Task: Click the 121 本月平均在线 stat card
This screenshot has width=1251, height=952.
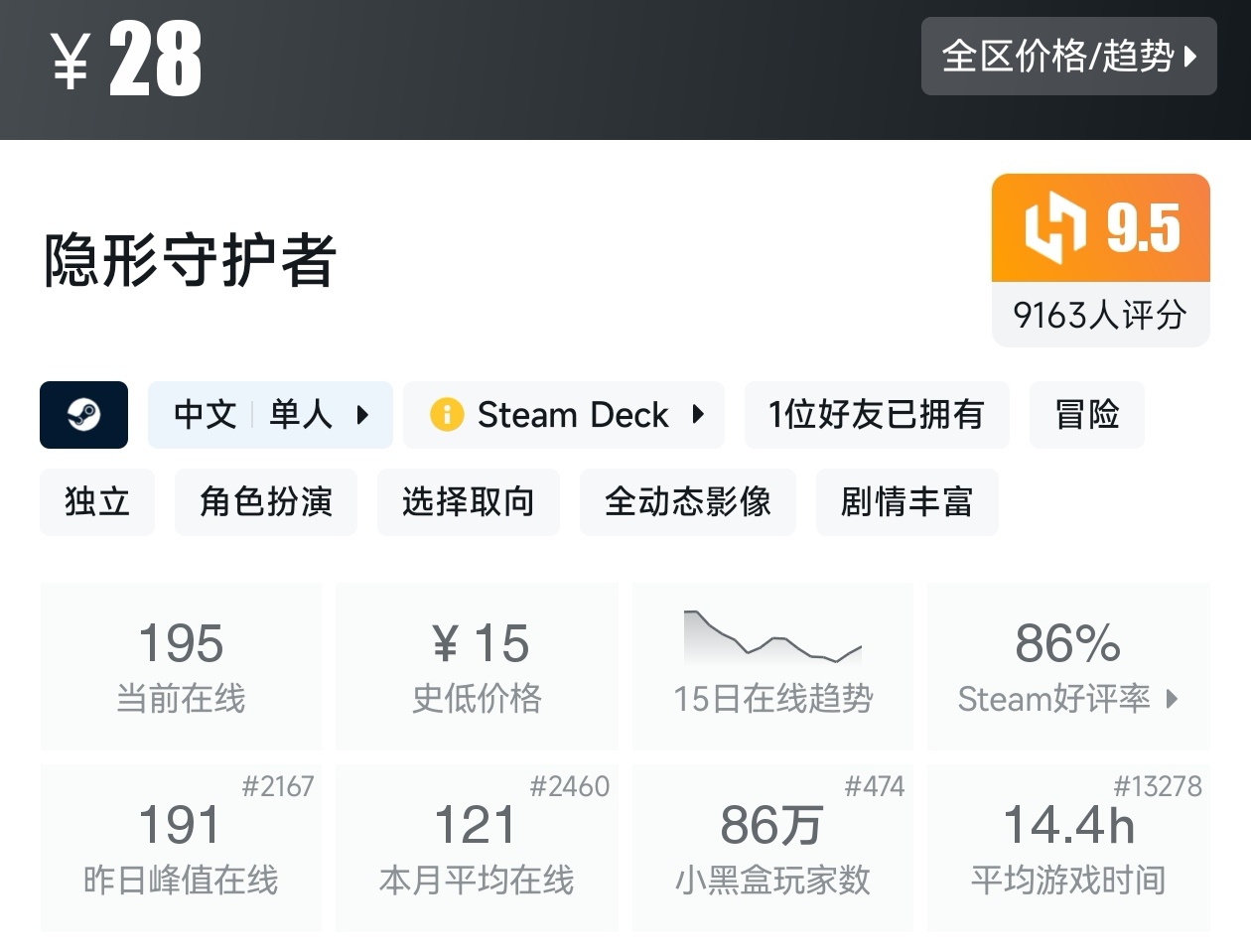Action: [477, 848]
